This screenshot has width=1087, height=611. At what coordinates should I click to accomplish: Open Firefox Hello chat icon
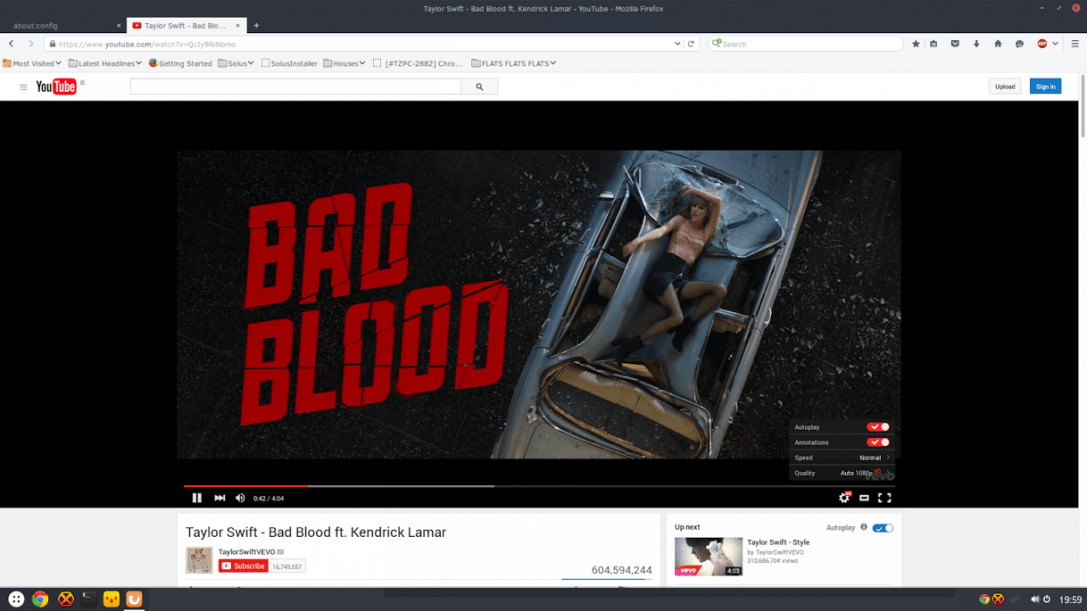point(1019,44)
